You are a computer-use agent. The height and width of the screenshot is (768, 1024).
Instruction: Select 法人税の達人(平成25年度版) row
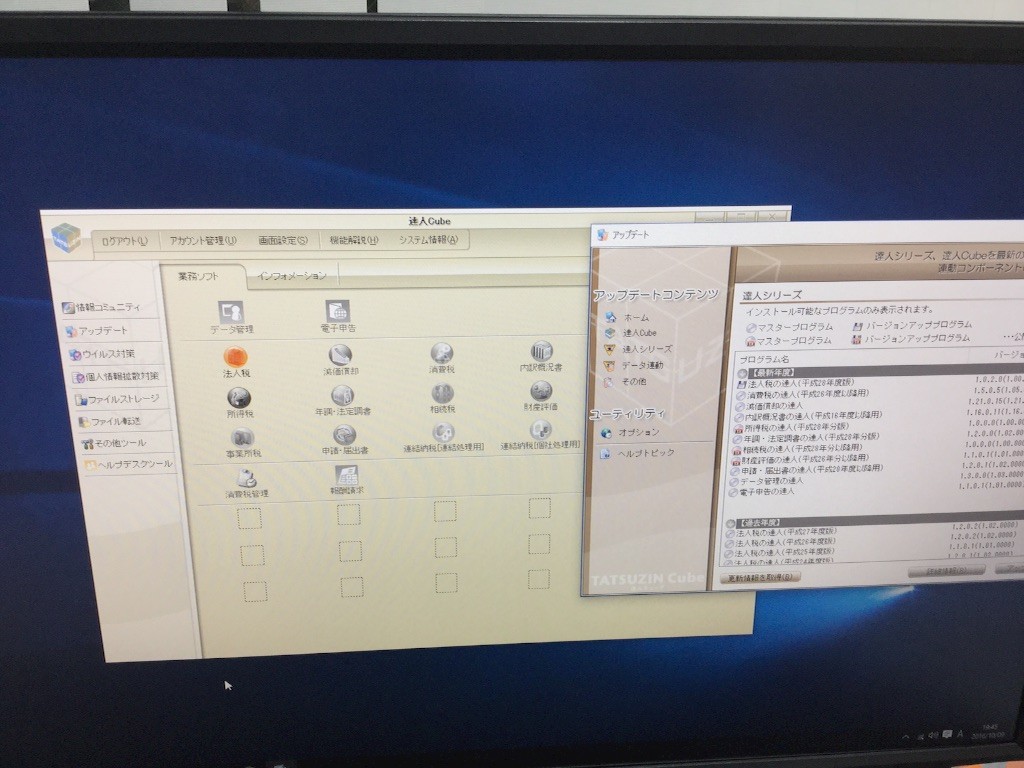(x=779, y=552)
